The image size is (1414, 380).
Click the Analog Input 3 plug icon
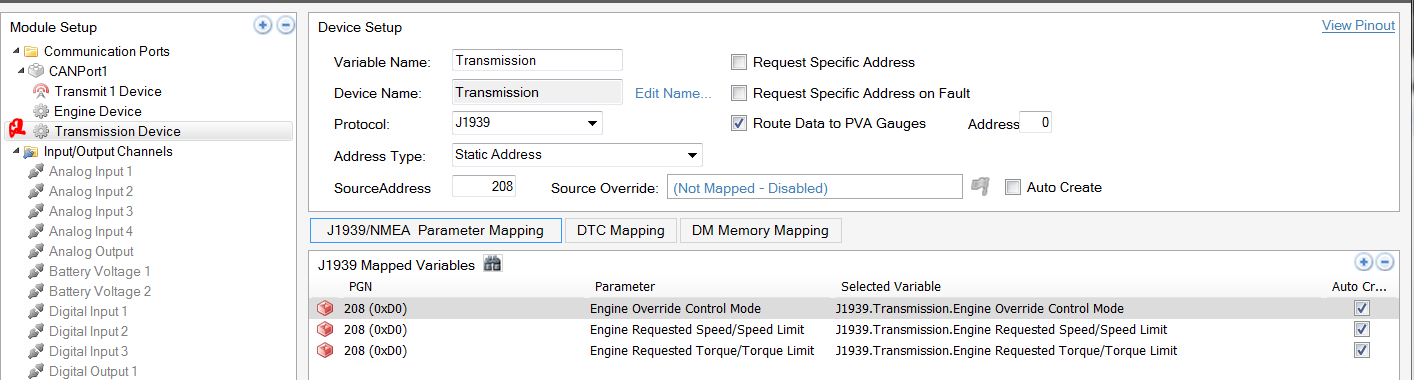(37, 211)
